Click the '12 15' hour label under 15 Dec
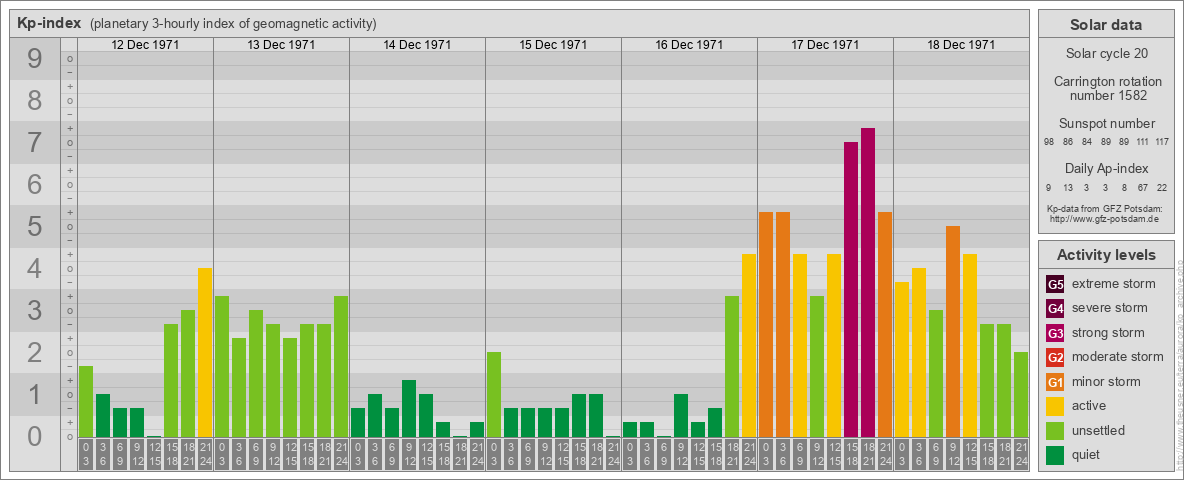Image resolution: width=1184 pixels, height=480 pixels. pyautogui.click(x=562, y=454)
